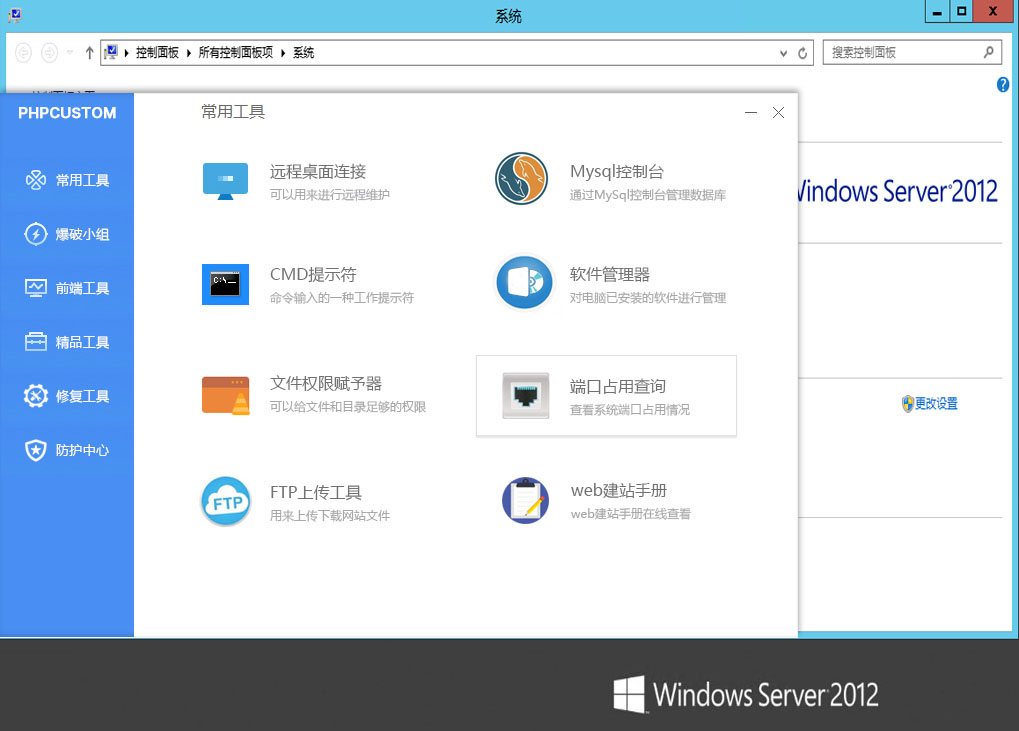Open the remote desktop connection monitor icon

click(225, 181)
